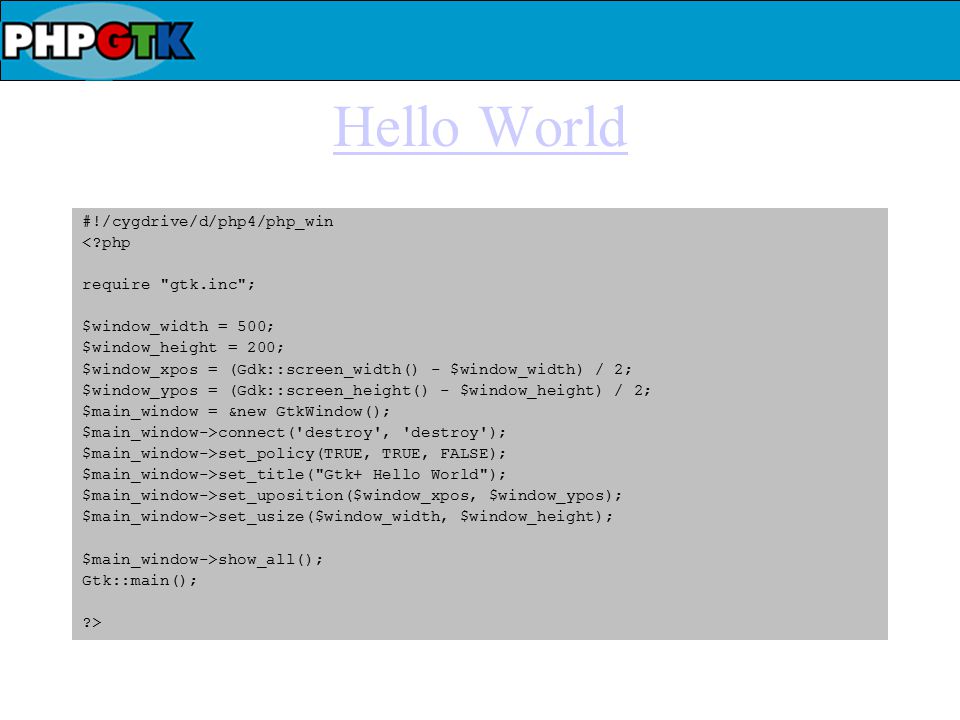The width and height of the screenshot is (960, 720).
Task: Click the Gtk::main(); line
Action: point(140,580)
